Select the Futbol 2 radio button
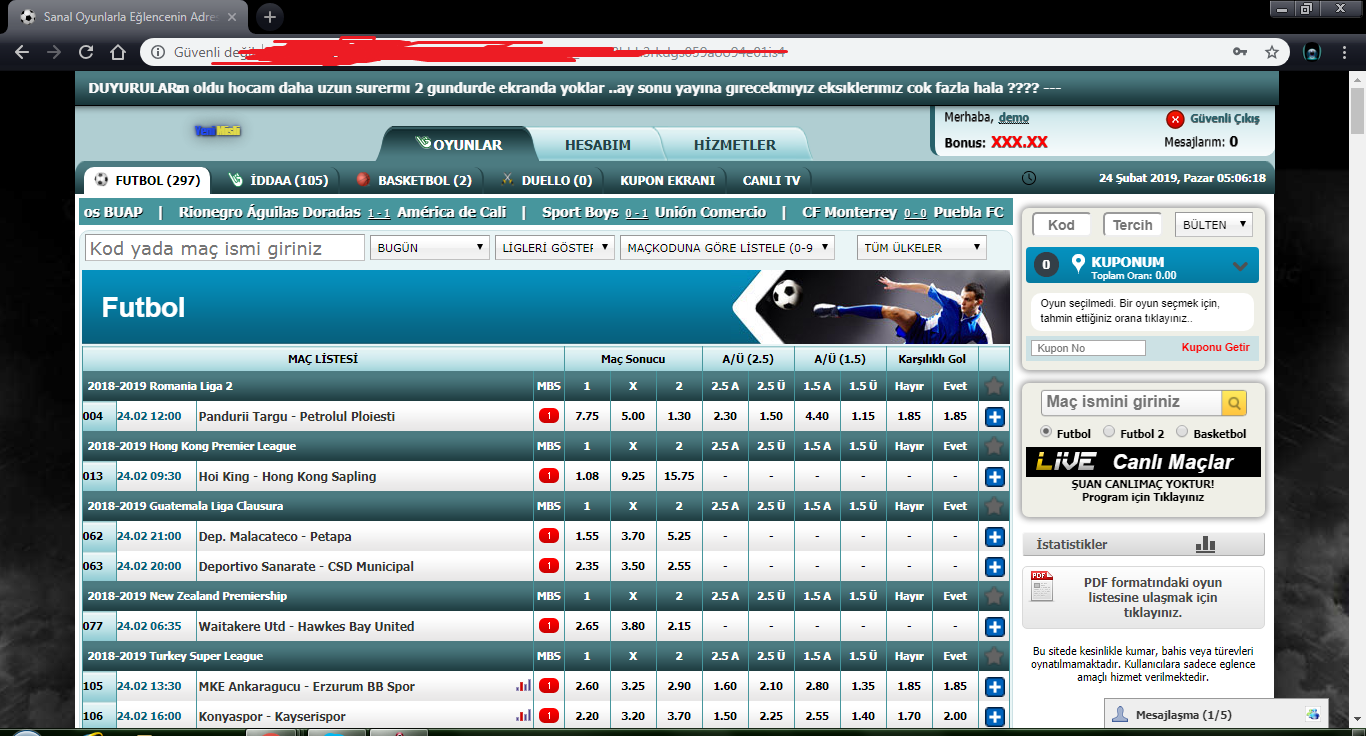Viewport: 1366px width, 736px height. point(1108,432)
